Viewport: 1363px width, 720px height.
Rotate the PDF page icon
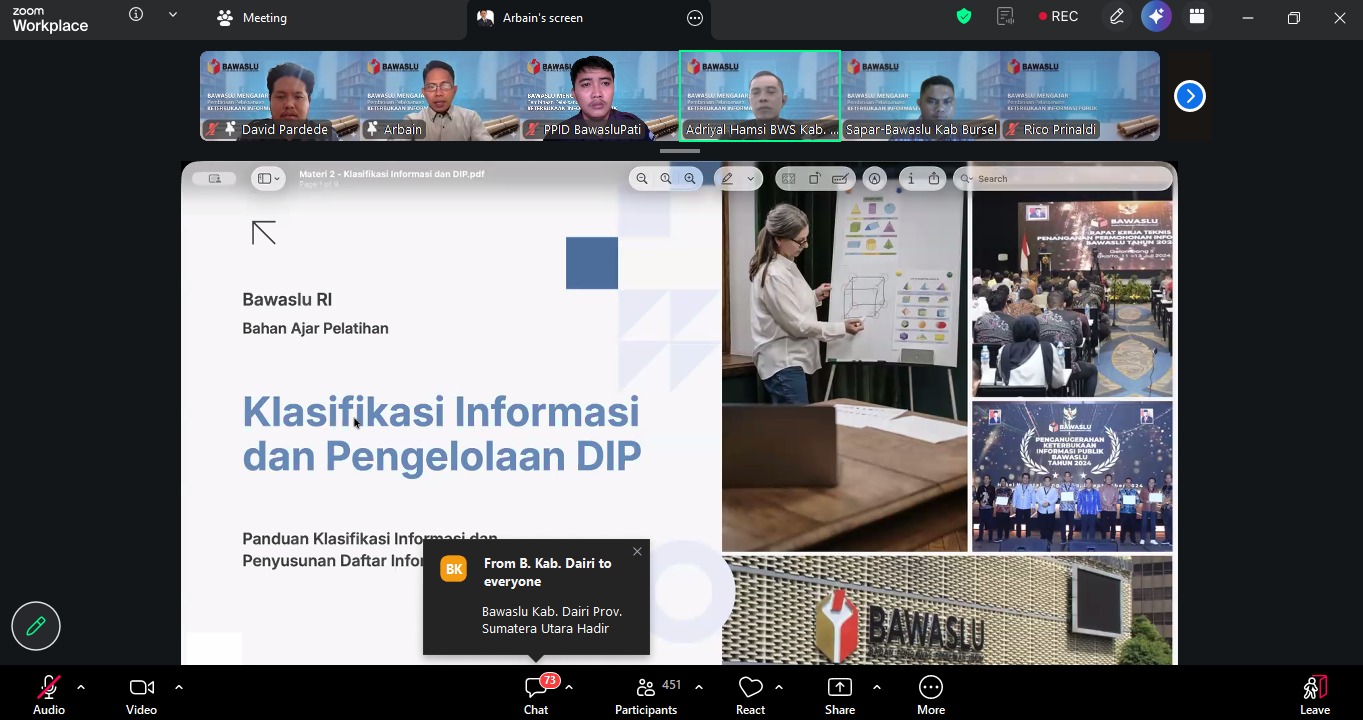(x=815, y=178)
